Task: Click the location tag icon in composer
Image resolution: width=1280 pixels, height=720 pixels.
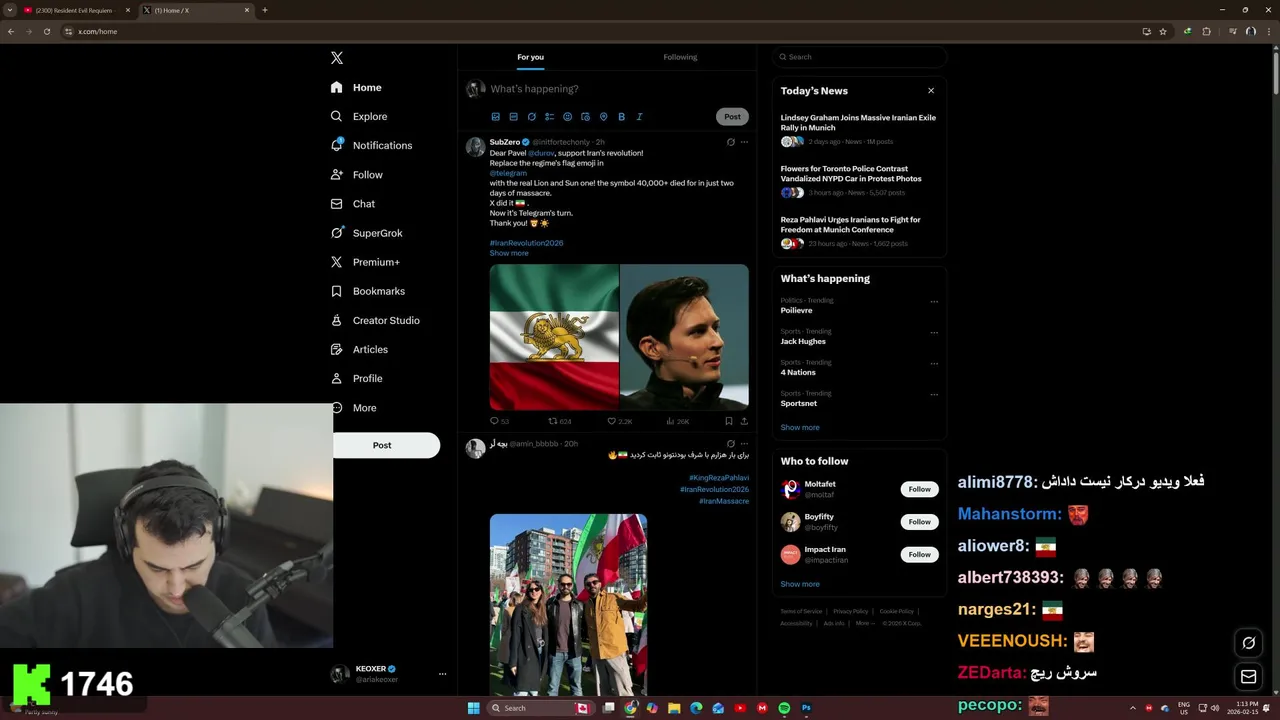Action: (x=603, y=117)
